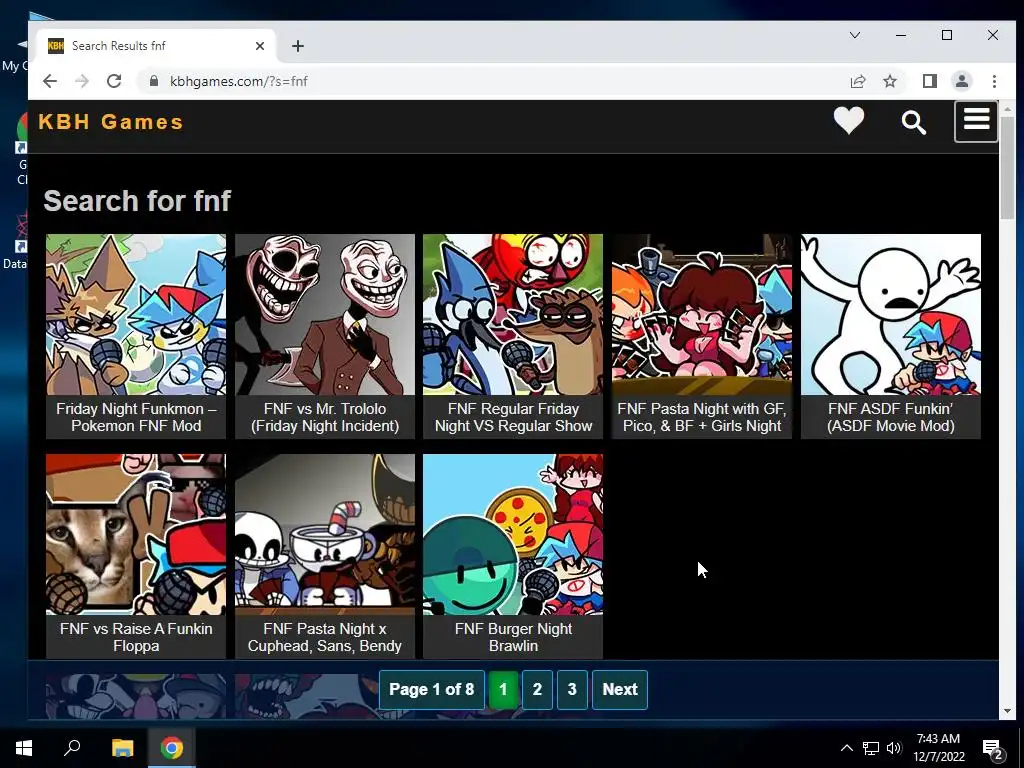Expand Chrome tab search chevron
This screenshot has height=768, width=1024.
pyautogui.click(x=854, y=35)
